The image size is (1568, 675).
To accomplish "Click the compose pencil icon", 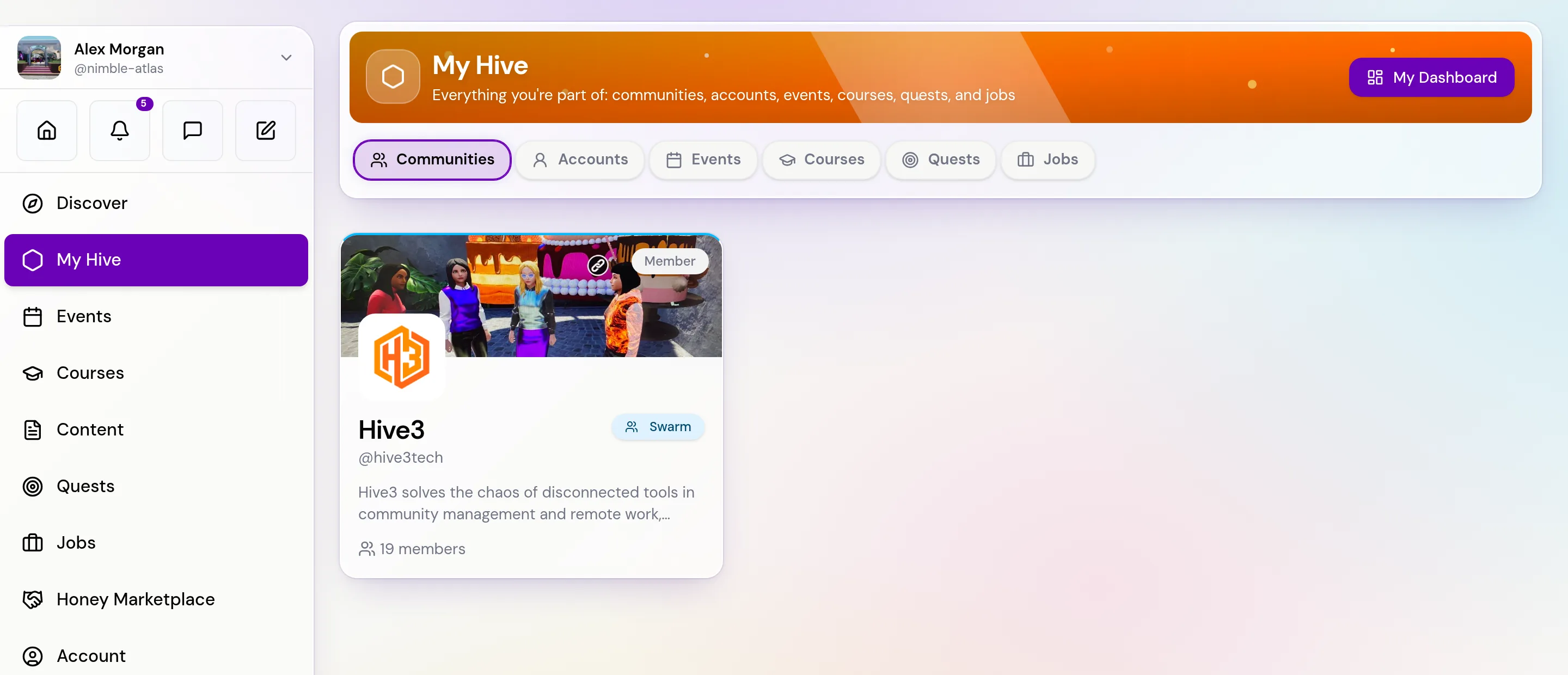I will tap(266, 131).
